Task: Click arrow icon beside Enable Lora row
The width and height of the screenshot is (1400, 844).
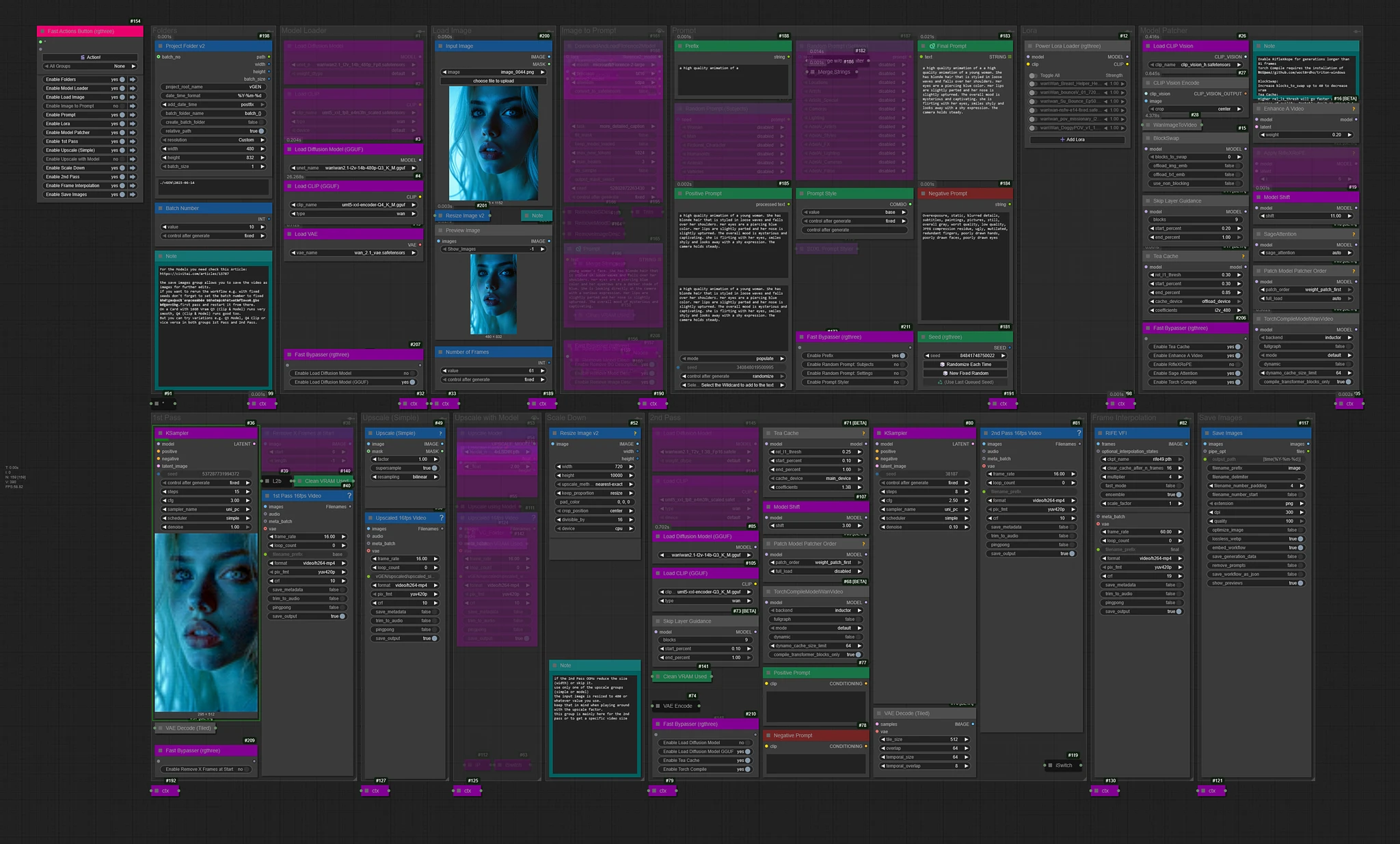Action: pos(133,124)
